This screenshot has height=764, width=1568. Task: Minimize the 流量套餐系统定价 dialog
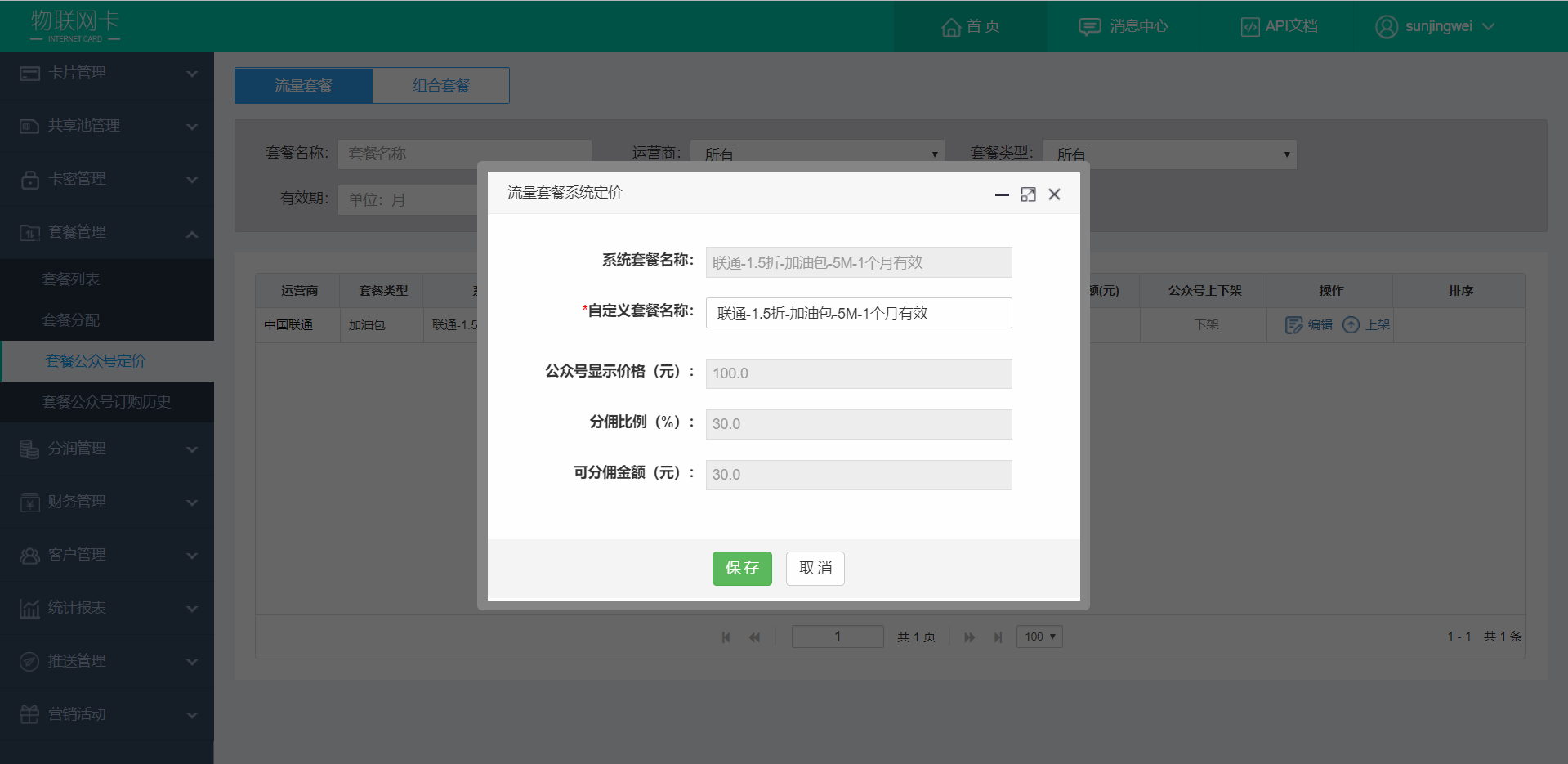1002,194
